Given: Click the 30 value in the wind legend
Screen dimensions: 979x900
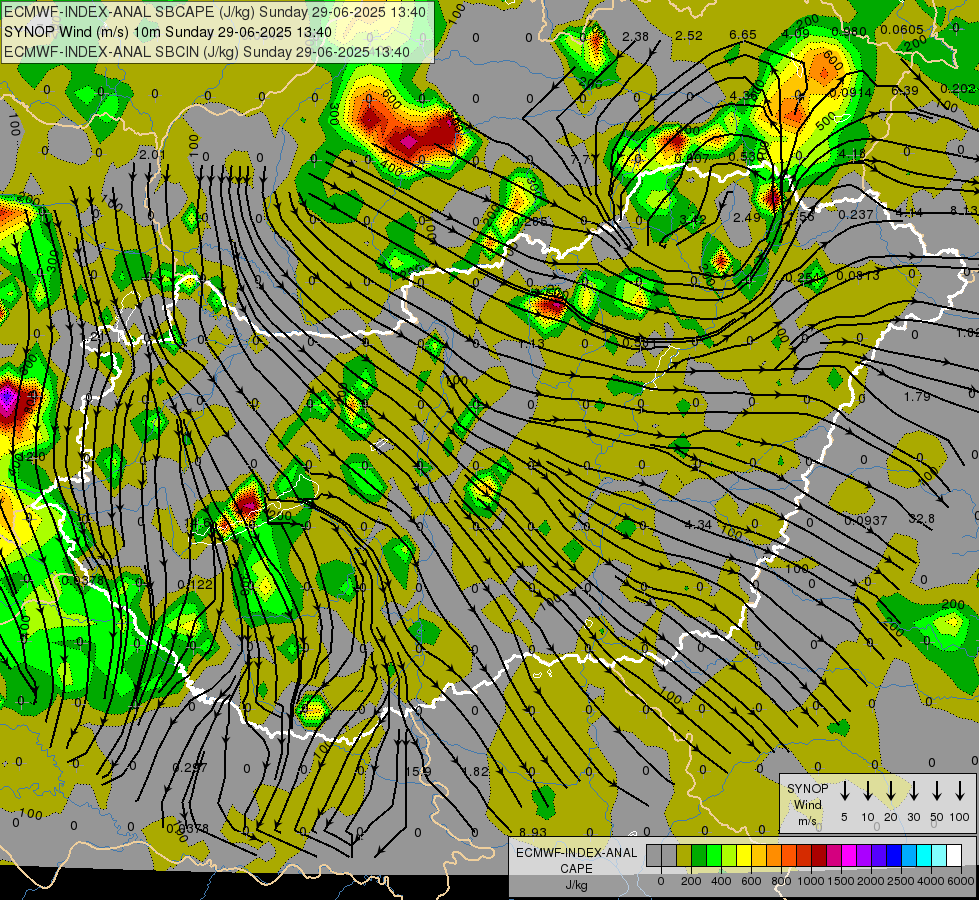Looking at the screenshot, I should (x=914, y=817).
